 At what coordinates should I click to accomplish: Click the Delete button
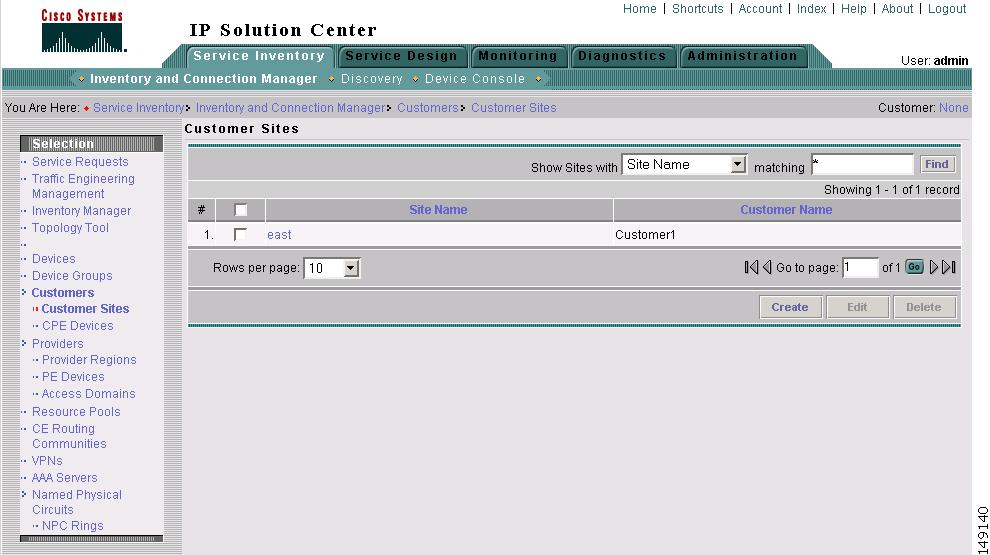(924, 307)
